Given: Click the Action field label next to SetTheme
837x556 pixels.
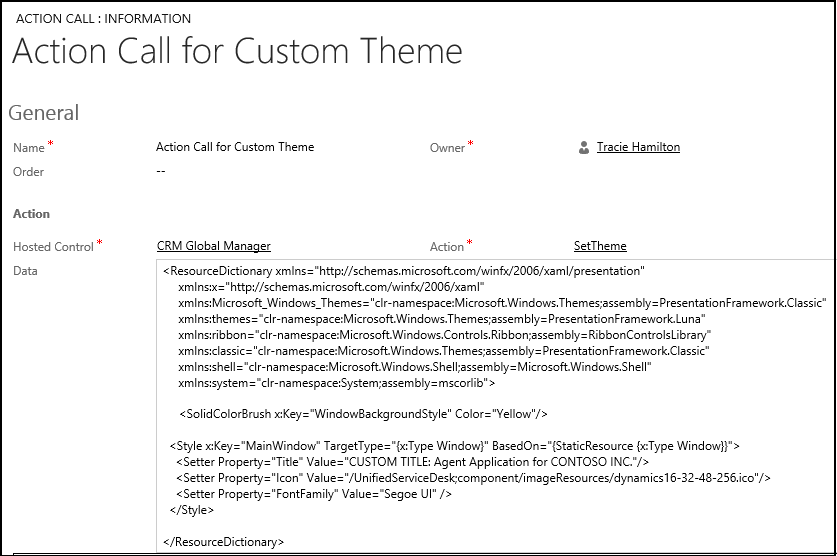Looking at the screenshot, I should (447, 247).
